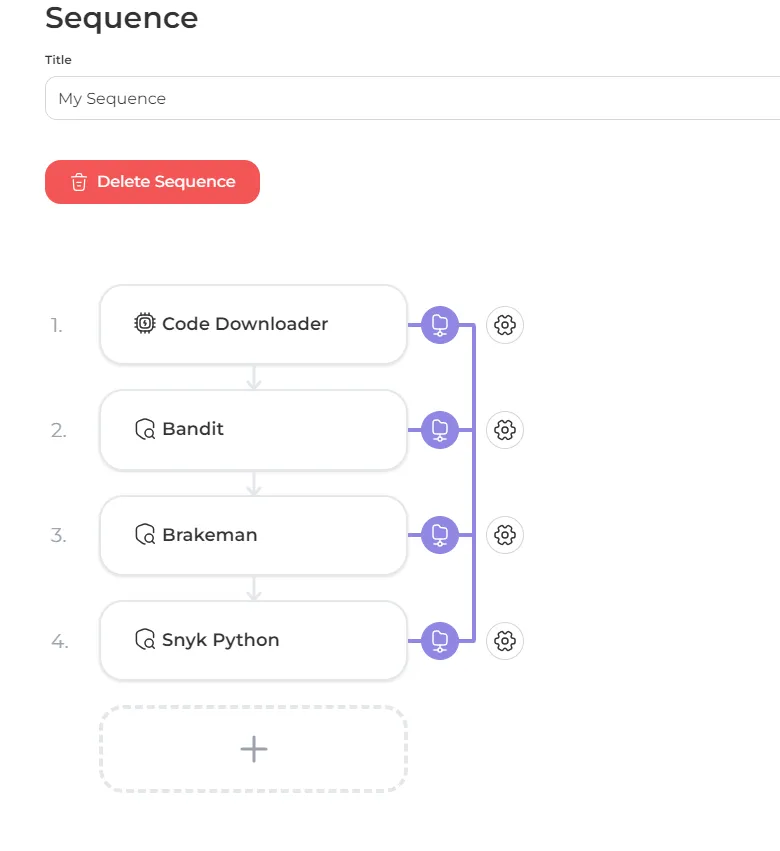
Task: Open settings gear for Bandit
Action: [505, 430]
